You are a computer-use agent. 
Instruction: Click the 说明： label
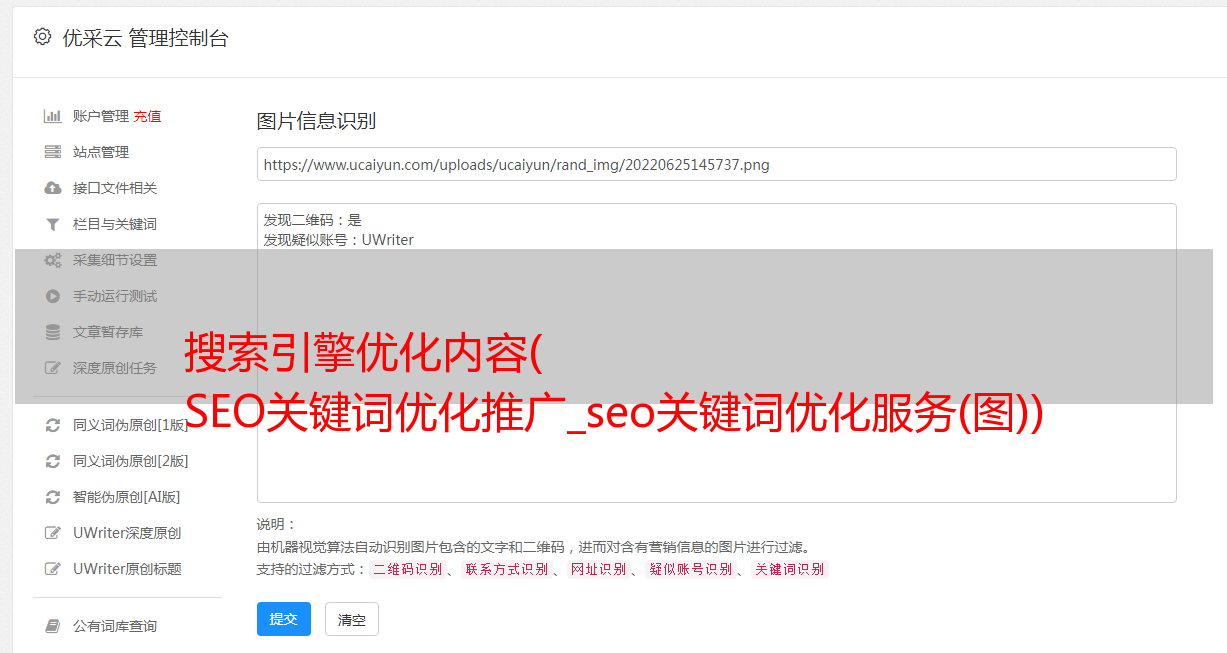277,524
